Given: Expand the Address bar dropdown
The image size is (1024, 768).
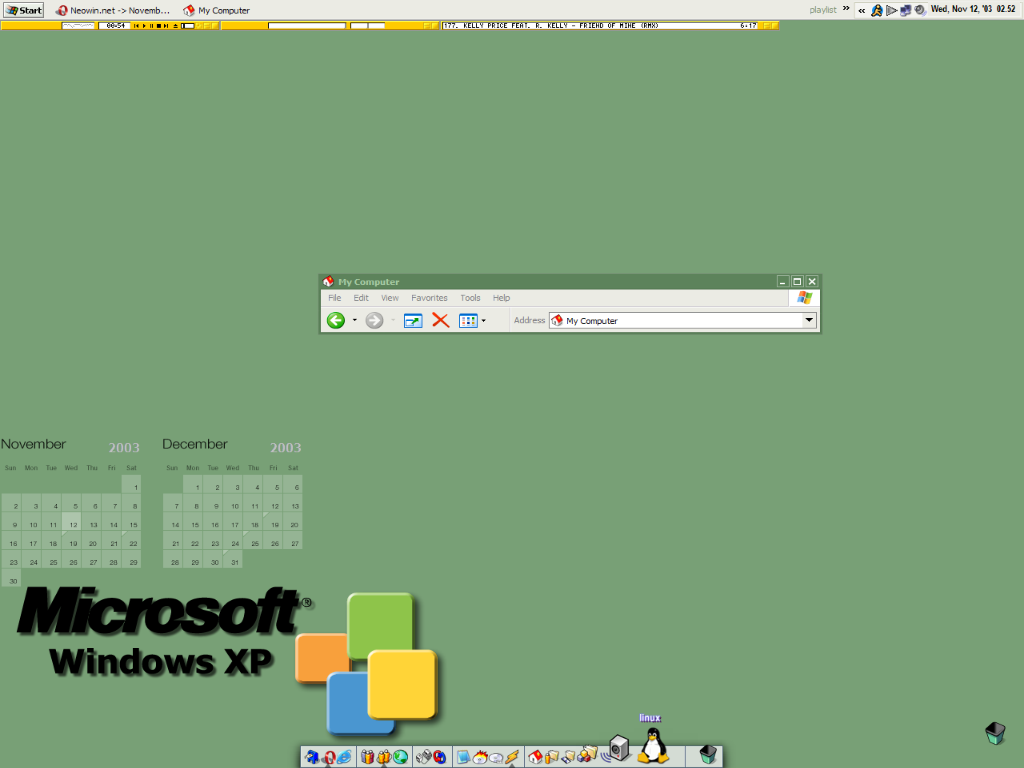Looking at the screenshot, I should (x=809, y=320).
